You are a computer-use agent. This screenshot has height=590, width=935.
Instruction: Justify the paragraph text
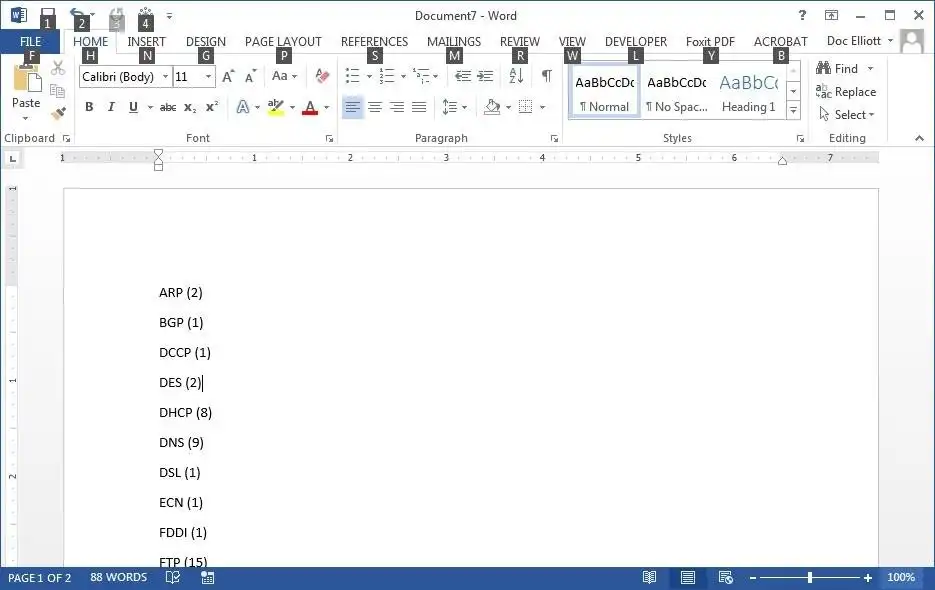pyautogui.click(x=419, y=107)
